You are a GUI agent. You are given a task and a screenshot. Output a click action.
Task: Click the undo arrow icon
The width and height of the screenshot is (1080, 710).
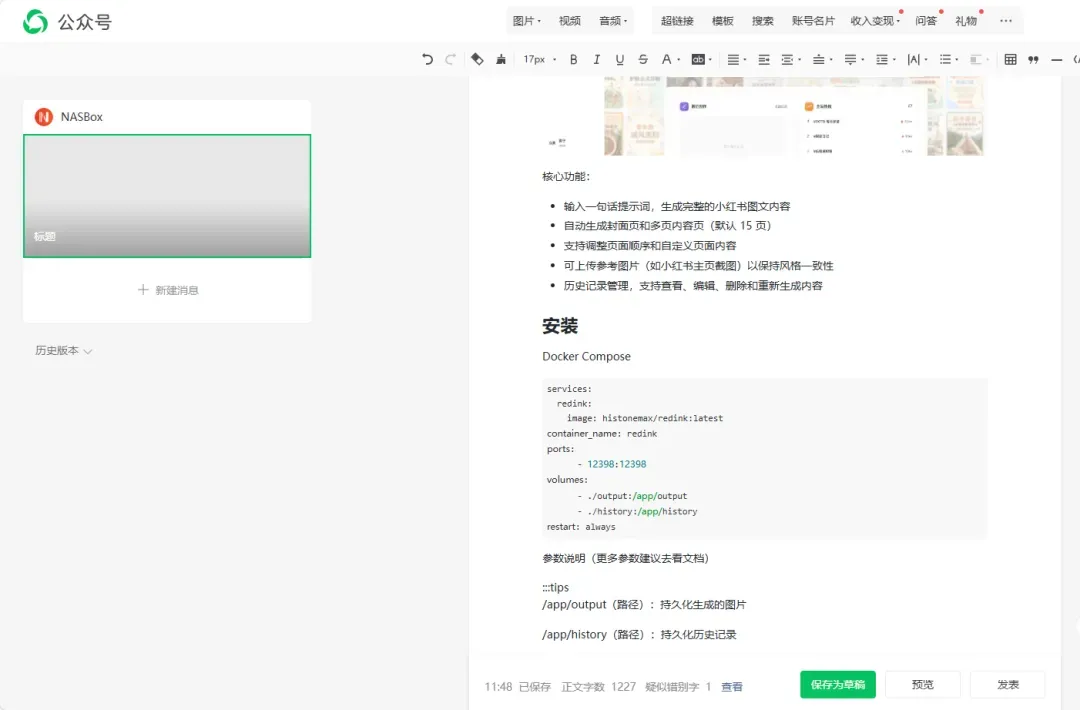click(x=428, y=60)
